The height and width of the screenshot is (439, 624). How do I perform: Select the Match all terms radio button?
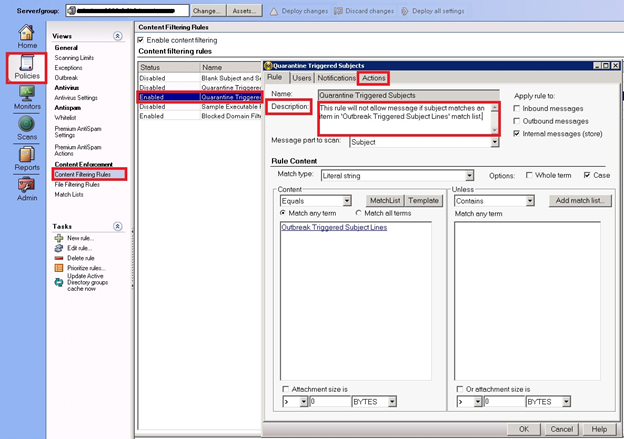pos(358,213)
